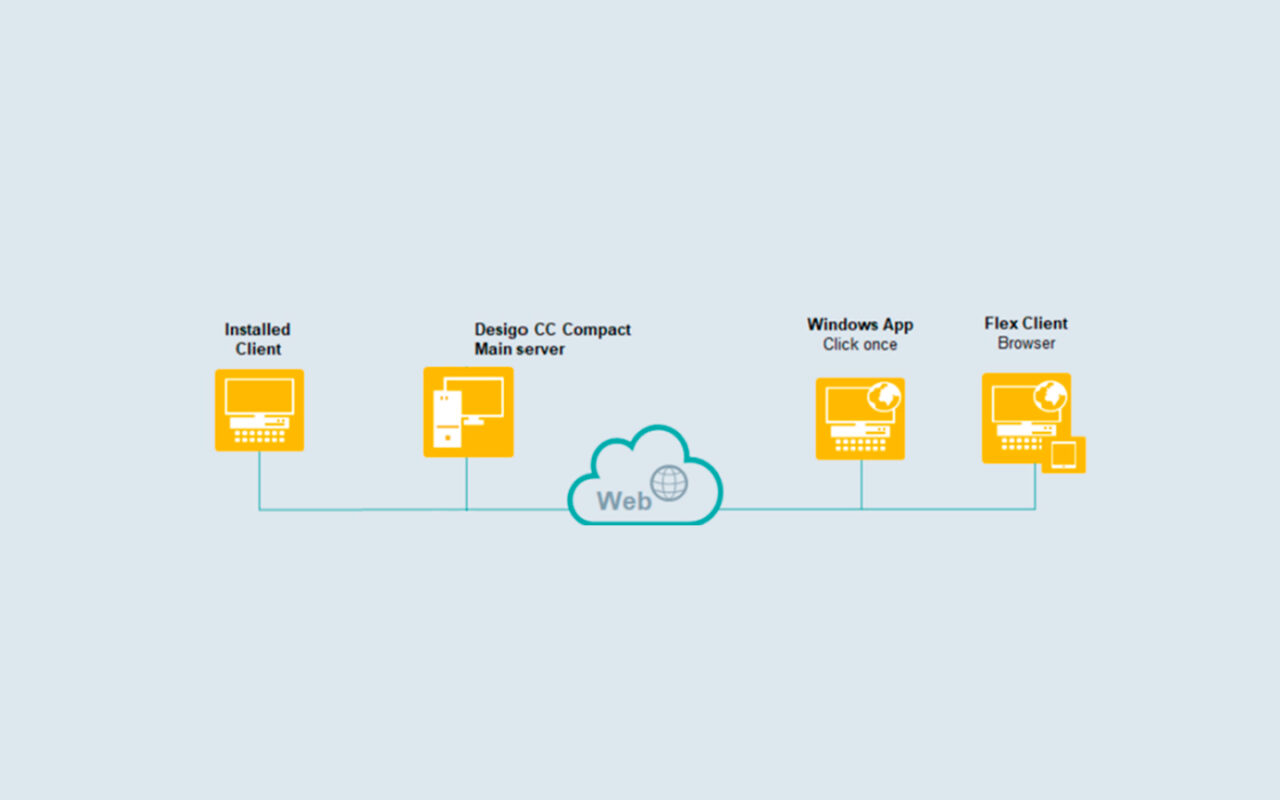
Task: Click the tower unit in the server icon
Action: [x=447, y=419]
